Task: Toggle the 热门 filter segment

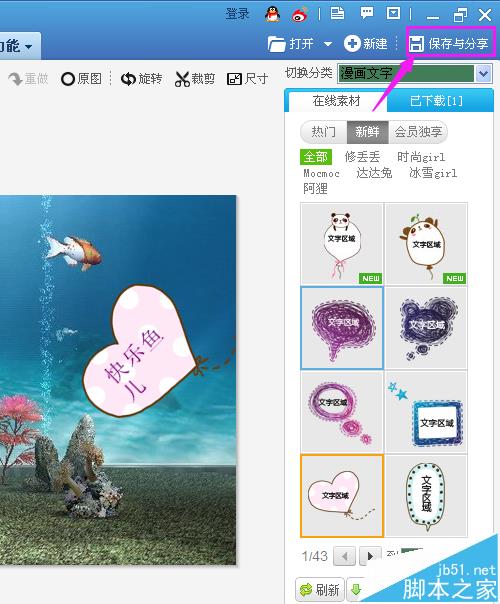Action: tap(324, 132)
